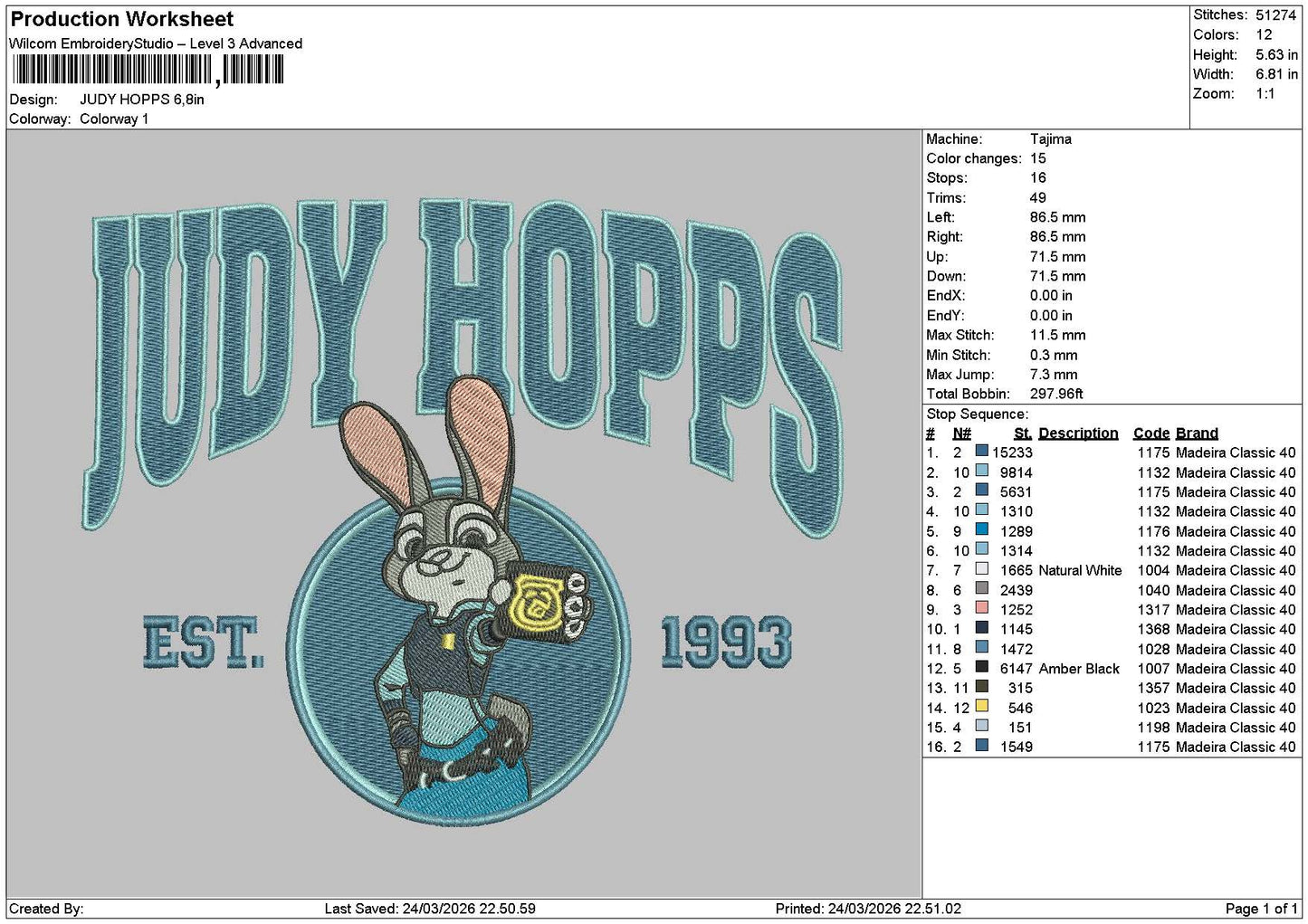Image resolution: width=1308 pixels, height=924 pixels.
Task: Click the EndX value 0.00 in
Action: [1051, 296]
